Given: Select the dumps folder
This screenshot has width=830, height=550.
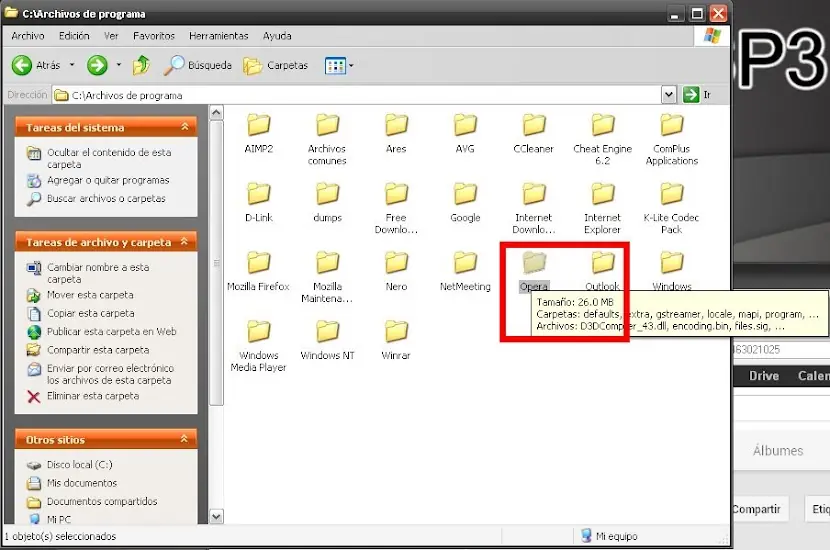Looking at the screenshot, I should point(328,203).
